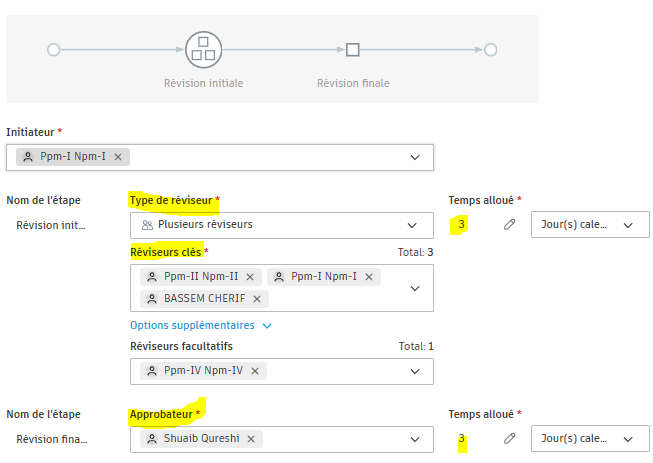The image size is (653, 463).
Task: Click the Ppm-II Npm-II reviewer chip
Action: [201, 276]
